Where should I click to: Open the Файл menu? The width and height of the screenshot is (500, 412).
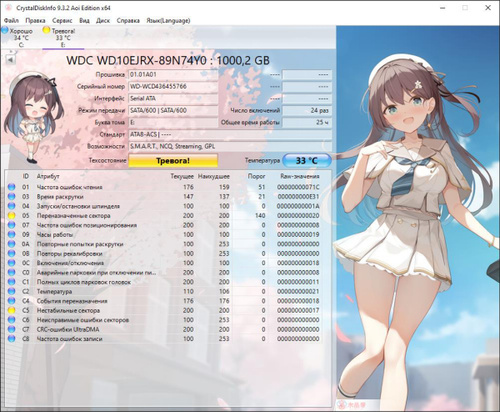click(x=11, y=20)
